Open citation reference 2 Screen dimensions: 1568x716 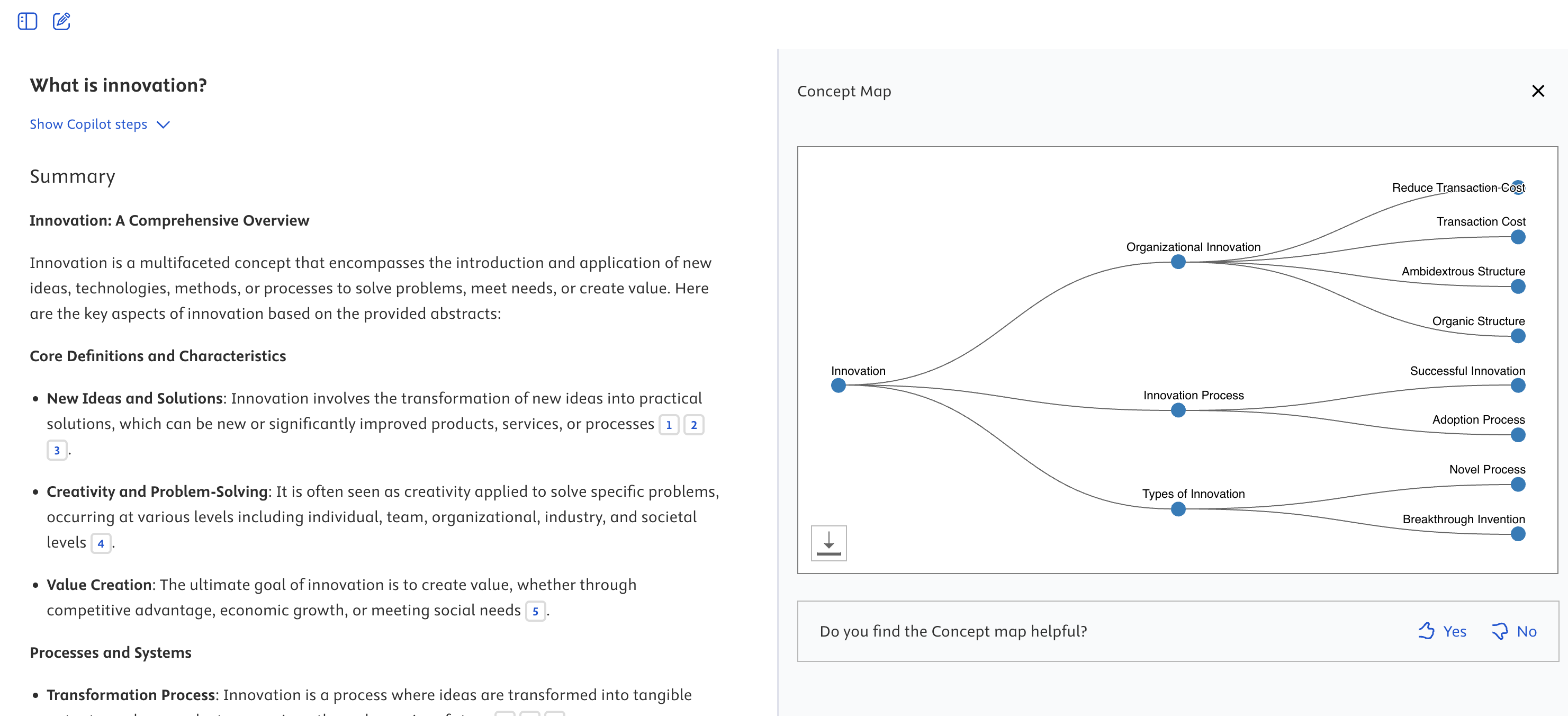click(694, 424)
